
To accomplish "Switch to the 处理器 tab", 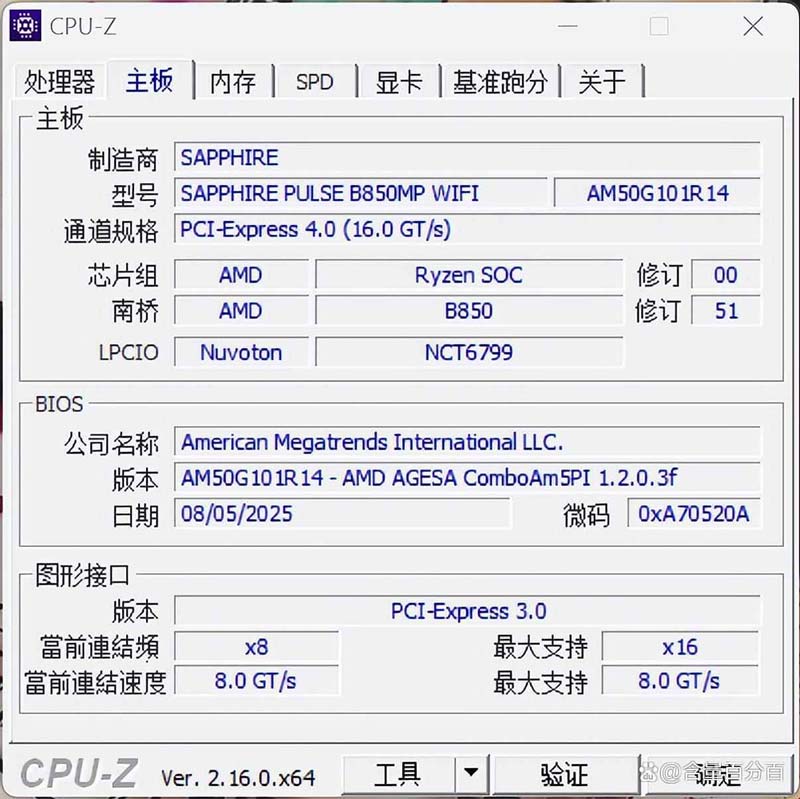I will click(x=60, y=82).
